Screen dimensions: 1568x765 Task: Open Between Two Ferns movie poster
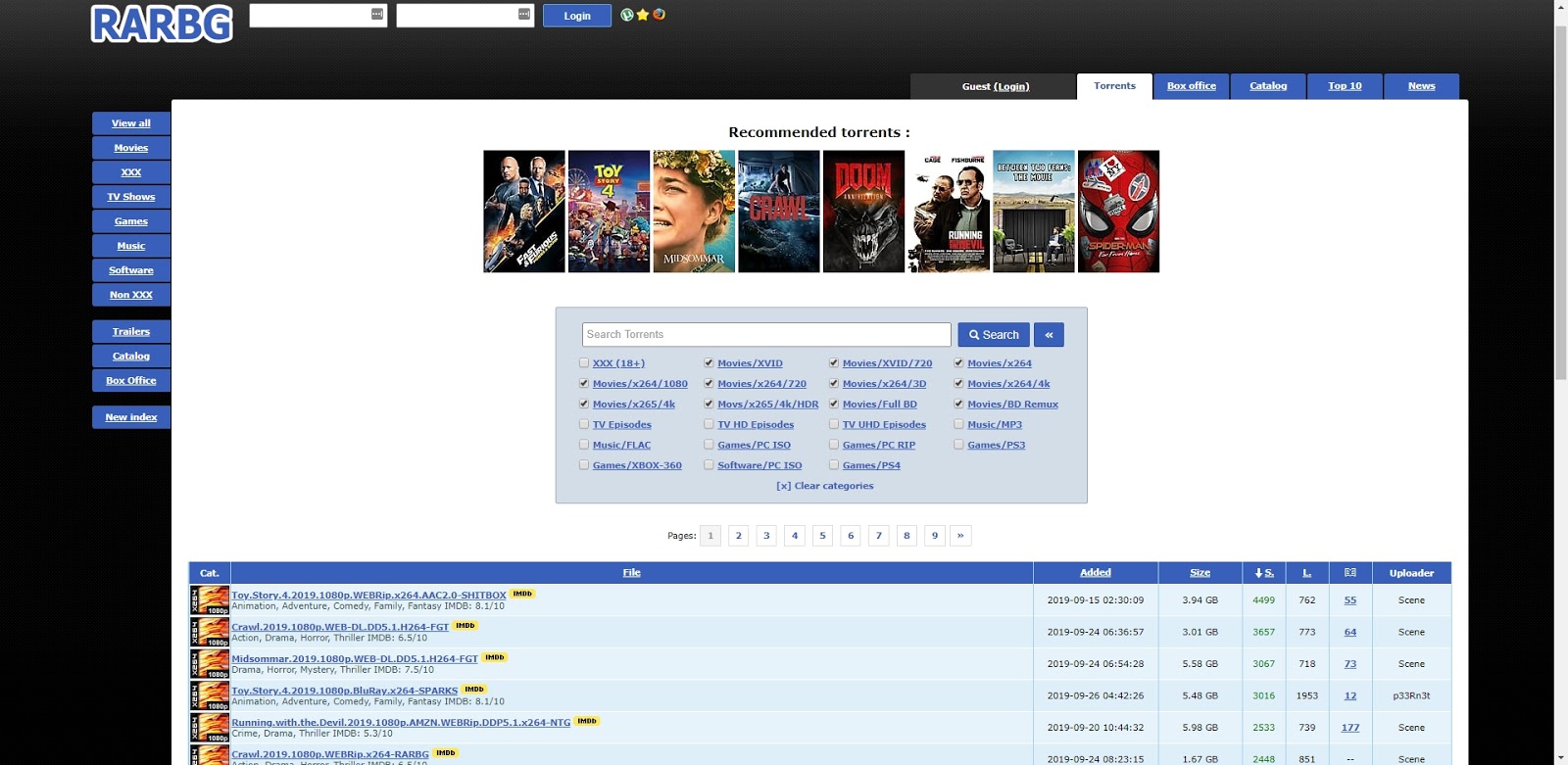1034,212
